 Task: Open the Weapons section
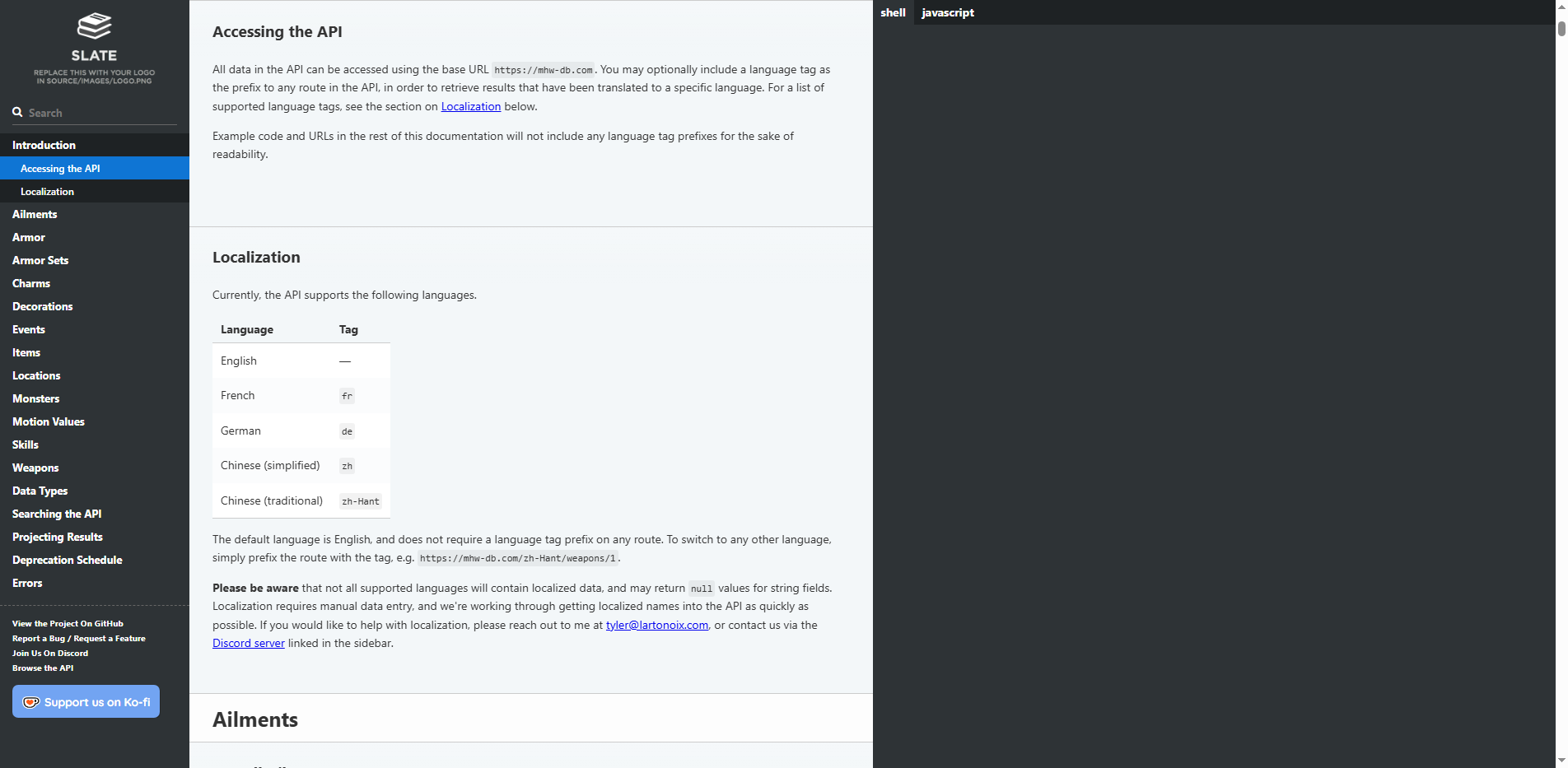click(95, 468)
